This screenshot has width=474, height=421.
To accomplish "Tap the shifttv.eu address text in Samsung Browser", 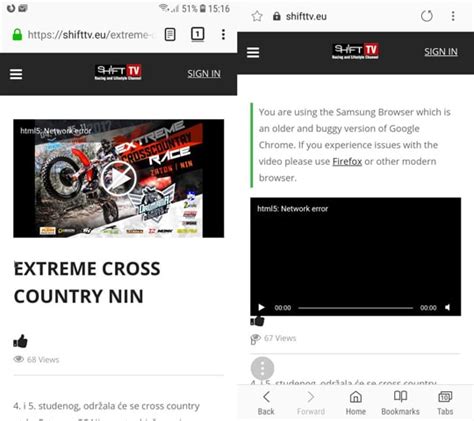I will click(306, 16).
